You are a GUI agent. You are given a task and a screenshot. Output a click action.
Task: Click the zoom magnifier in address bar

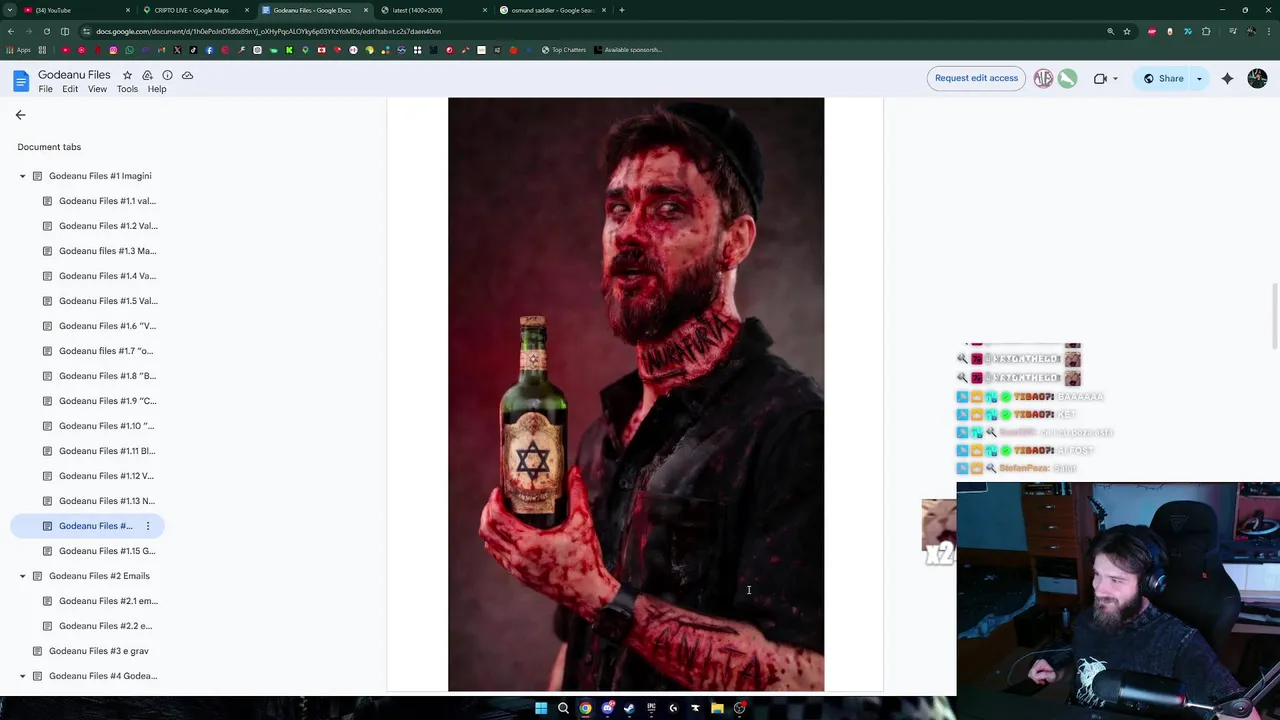(1110, 31)
